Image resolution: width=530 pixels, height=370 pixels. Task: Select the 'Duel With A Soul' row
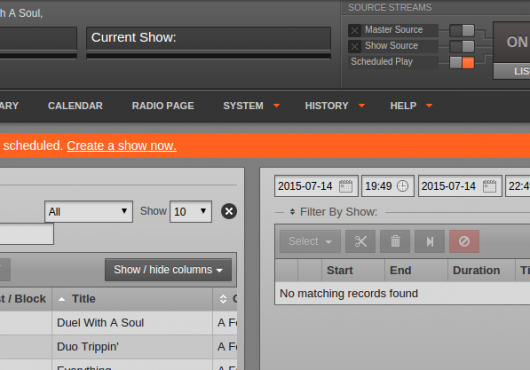(x=118, y=323)
